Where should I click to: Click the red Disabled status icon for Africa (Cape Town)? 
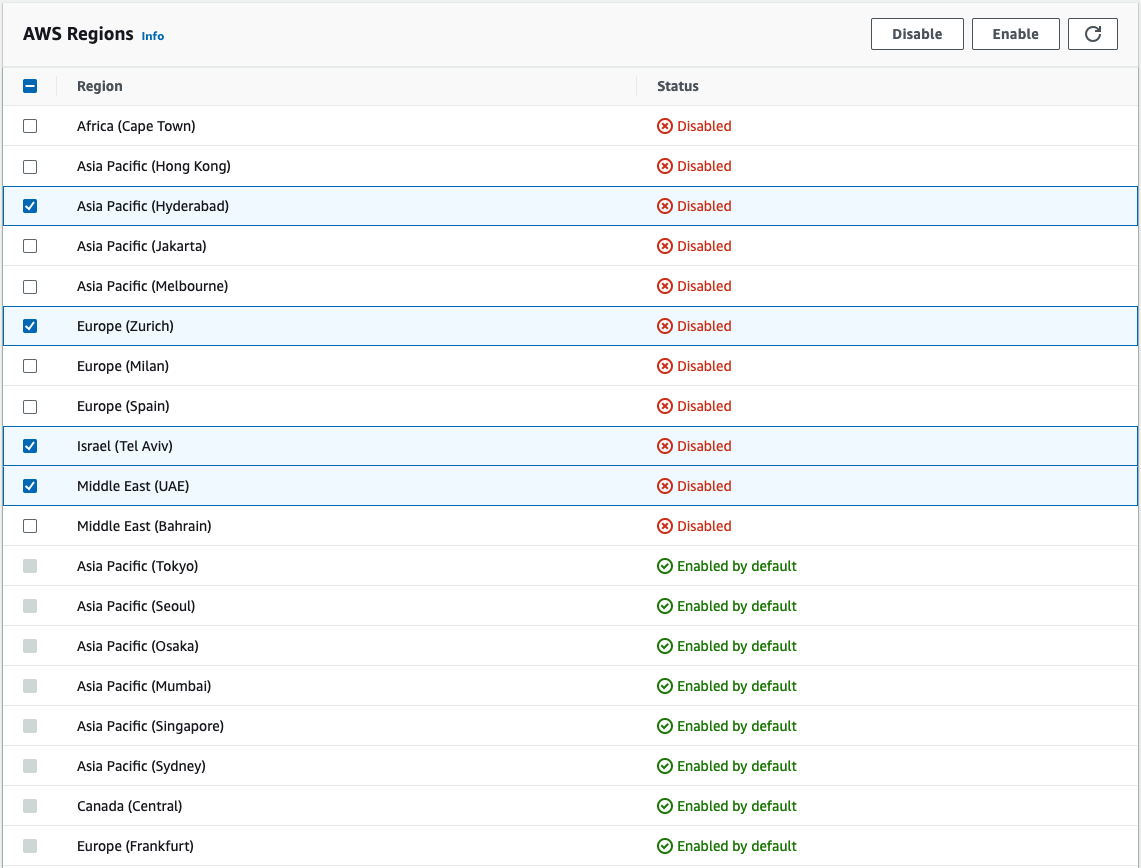pyautogui.click(x=664, y=126)
